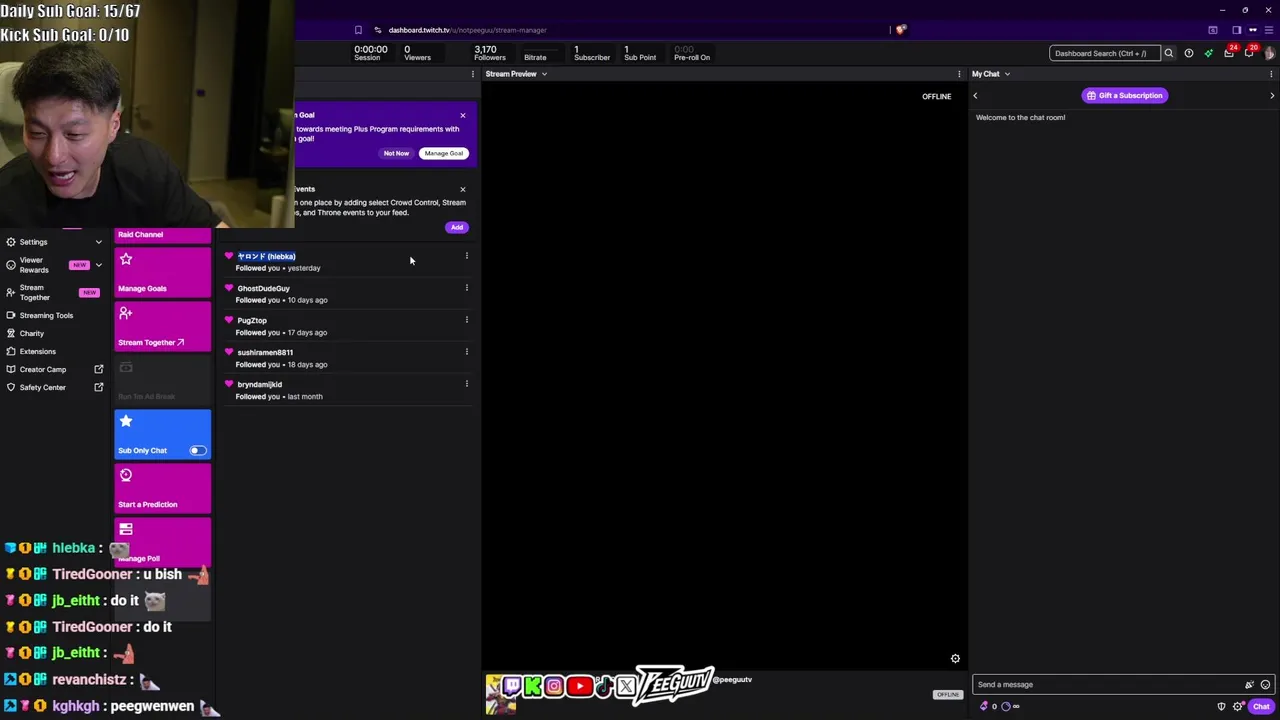1280x720 pixels.
Task: Open the user avatar menu
Action: point(1270,53)
